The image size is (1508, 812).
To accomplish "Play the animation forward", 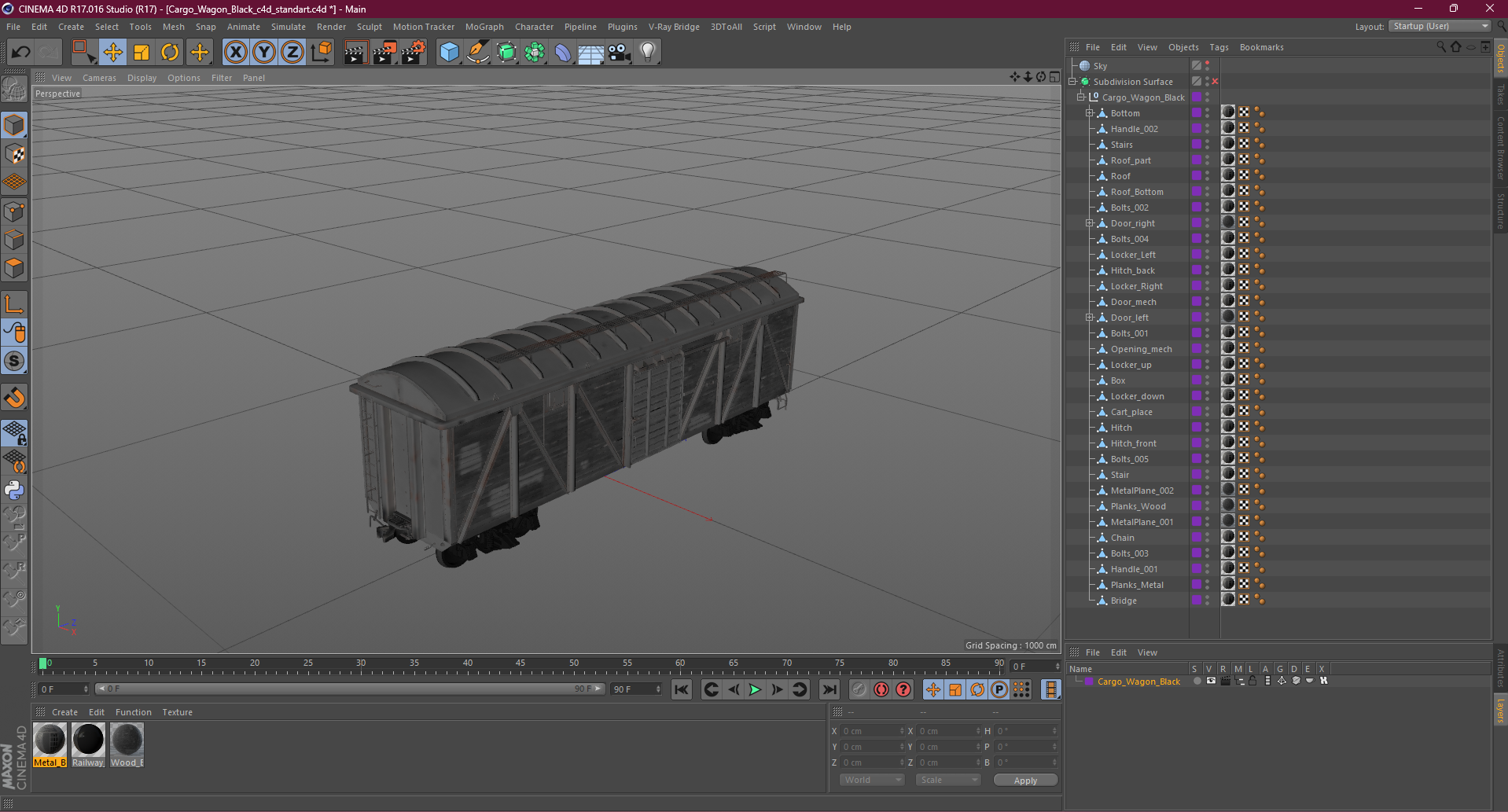I will pos(755,689).
